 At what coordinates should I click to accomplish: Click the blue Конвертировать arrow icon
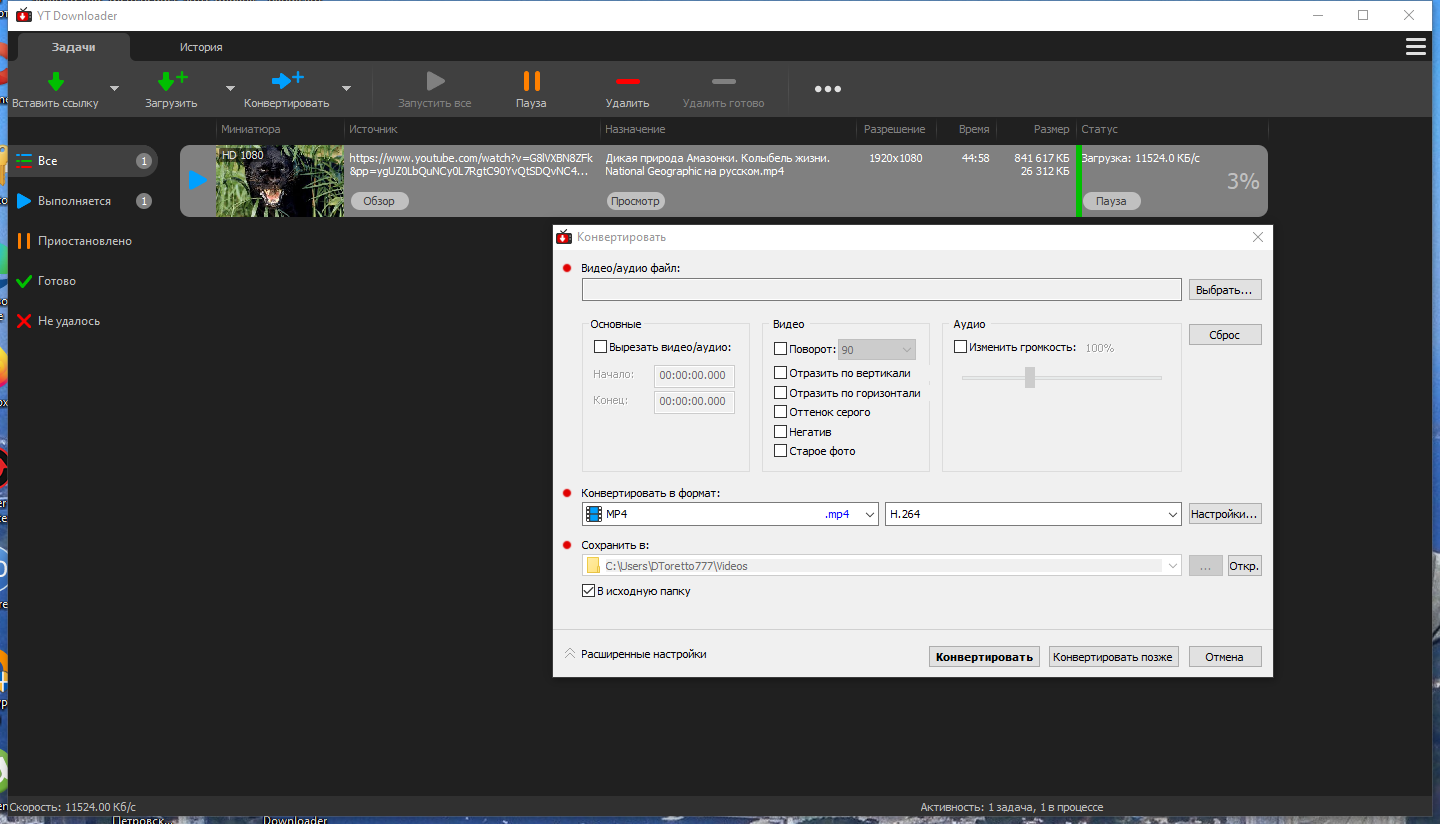288,81
